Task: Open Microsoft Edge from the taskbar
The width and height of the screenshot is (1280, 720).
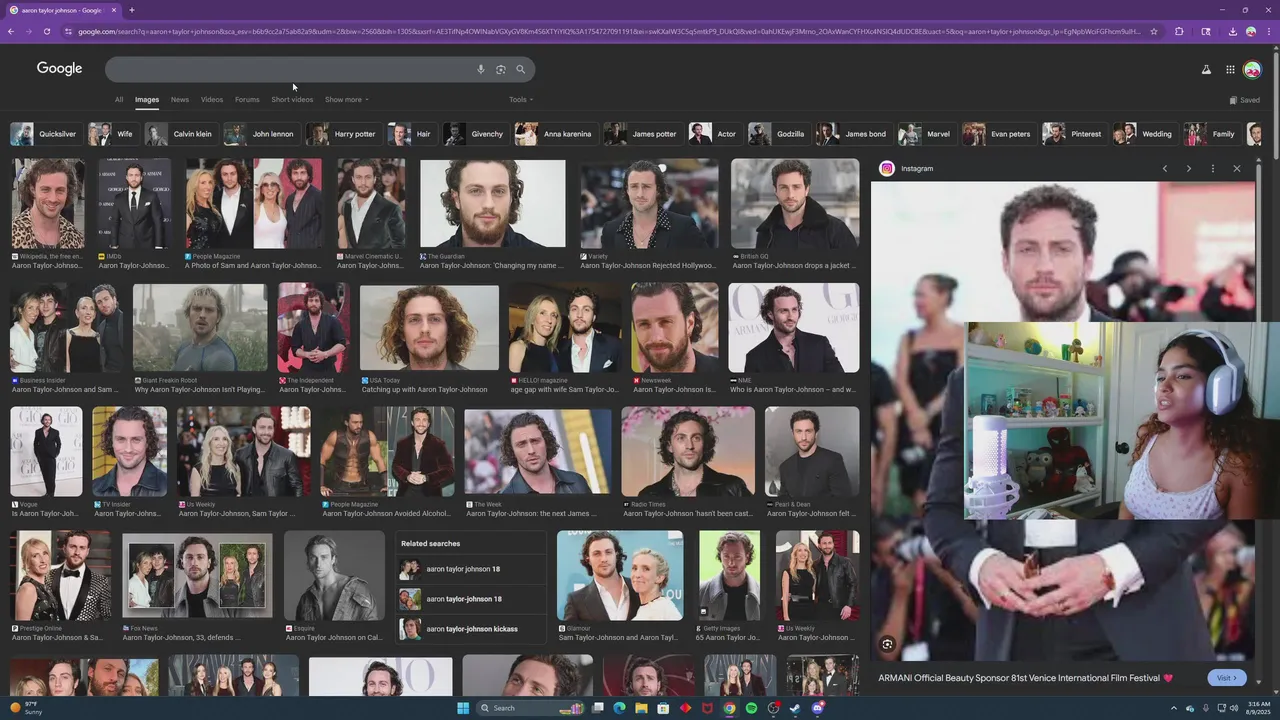Action: tap(619, 708)
